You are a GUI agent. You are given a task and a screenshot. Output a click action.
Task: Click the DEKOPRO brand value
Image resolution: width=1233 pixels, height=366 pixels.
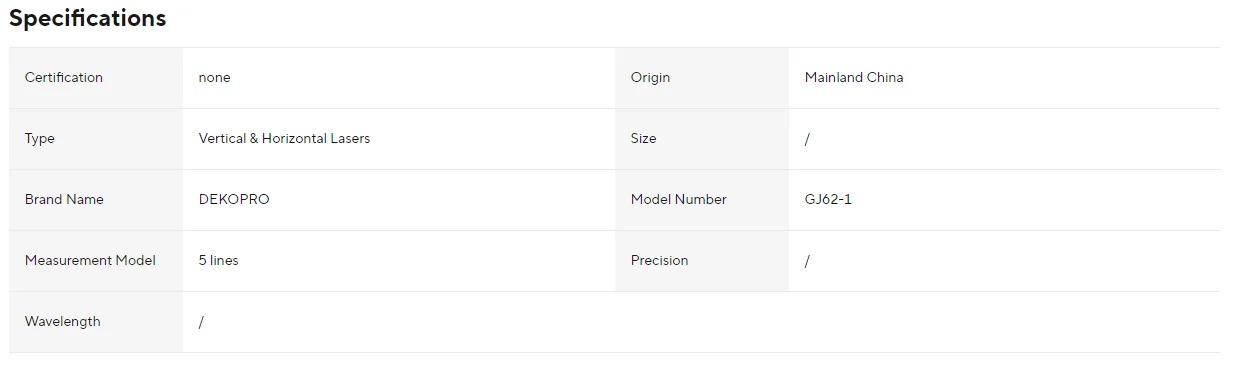234,200
